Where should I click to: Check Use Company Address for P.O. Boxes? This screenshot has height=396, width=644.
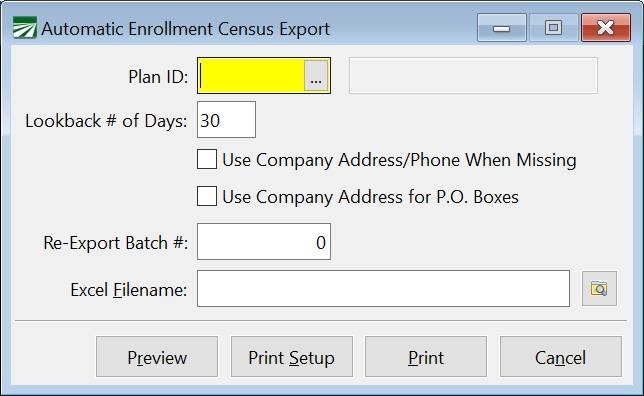(x=207, y=196)
